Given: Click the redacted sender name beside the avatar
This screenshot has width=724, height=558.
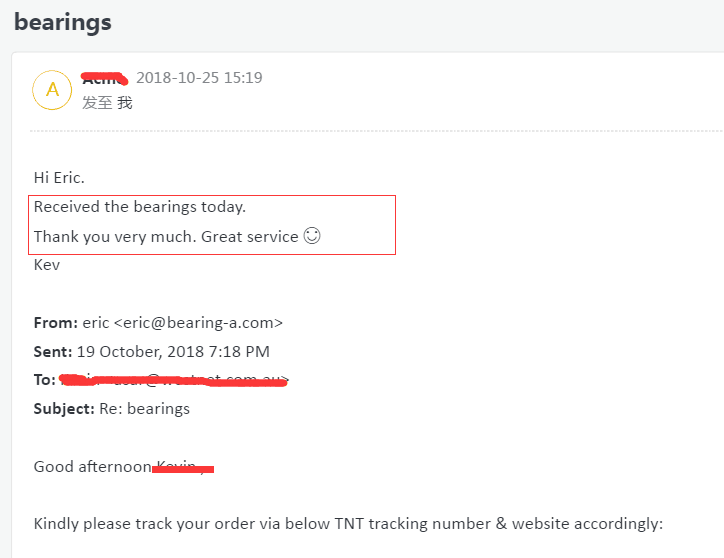Looking at the screenshot, I should coord(104,79).
